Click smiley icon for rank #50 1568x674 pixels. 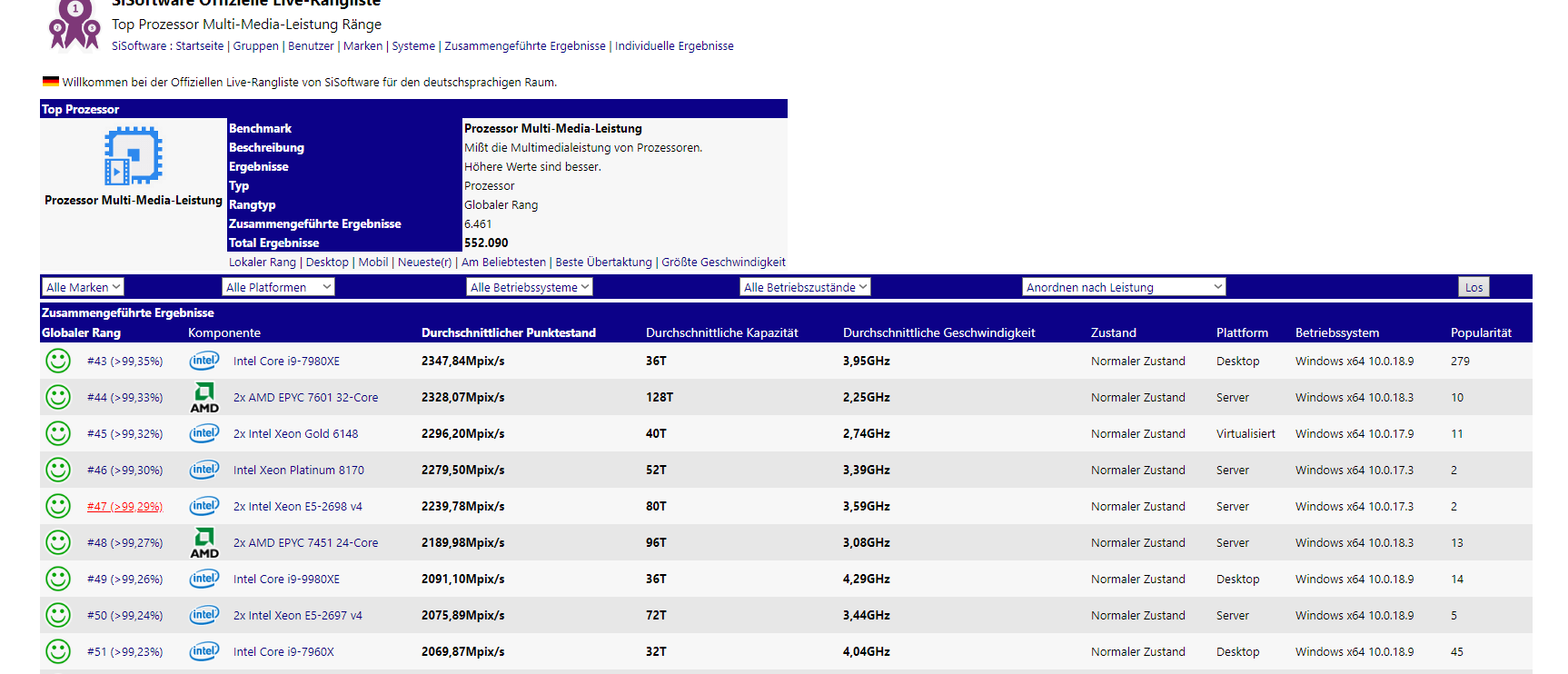(58, 615)
